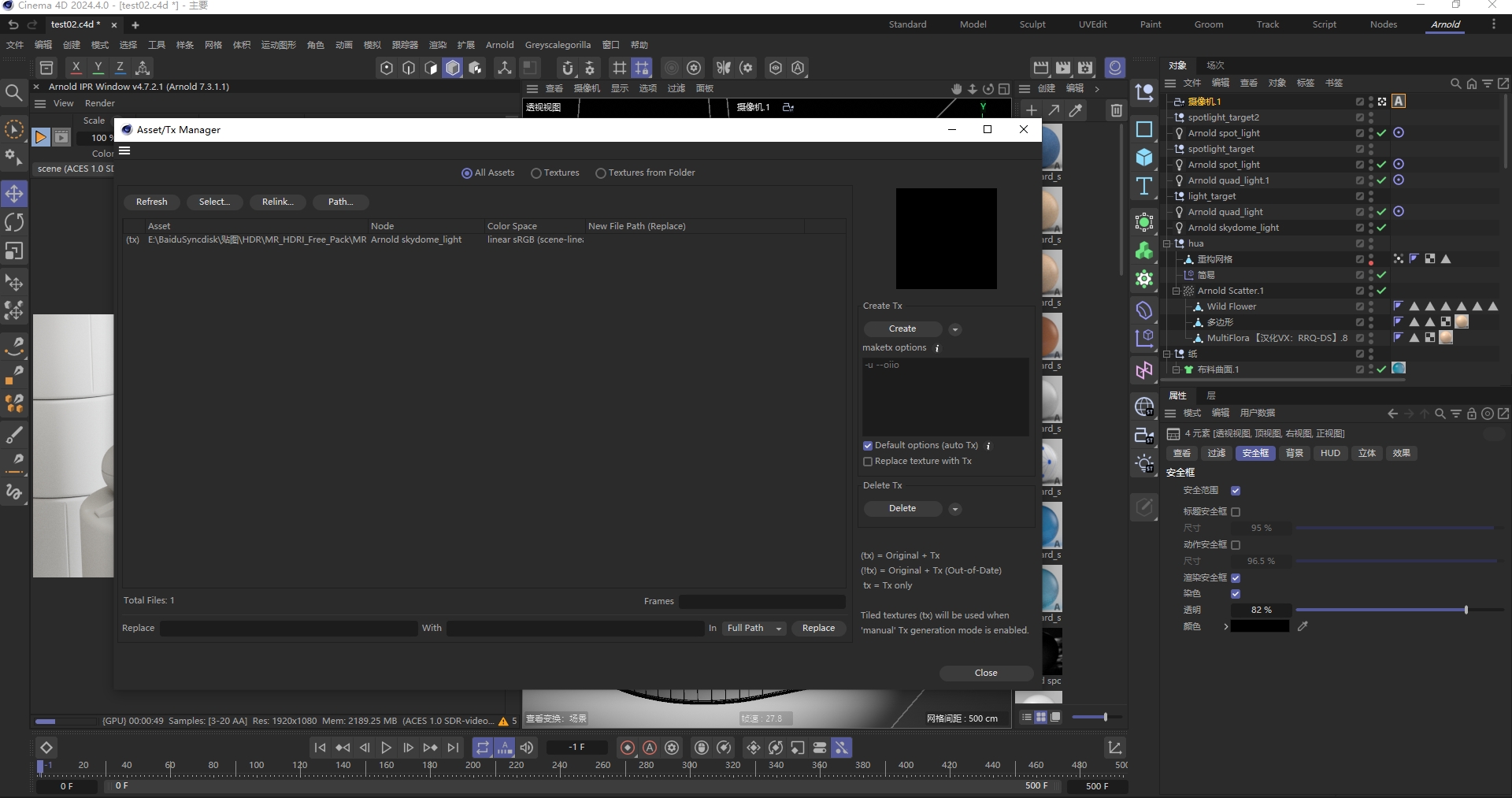
Task: Select the Move tool in the left toolbar
Action: (13, 193)
